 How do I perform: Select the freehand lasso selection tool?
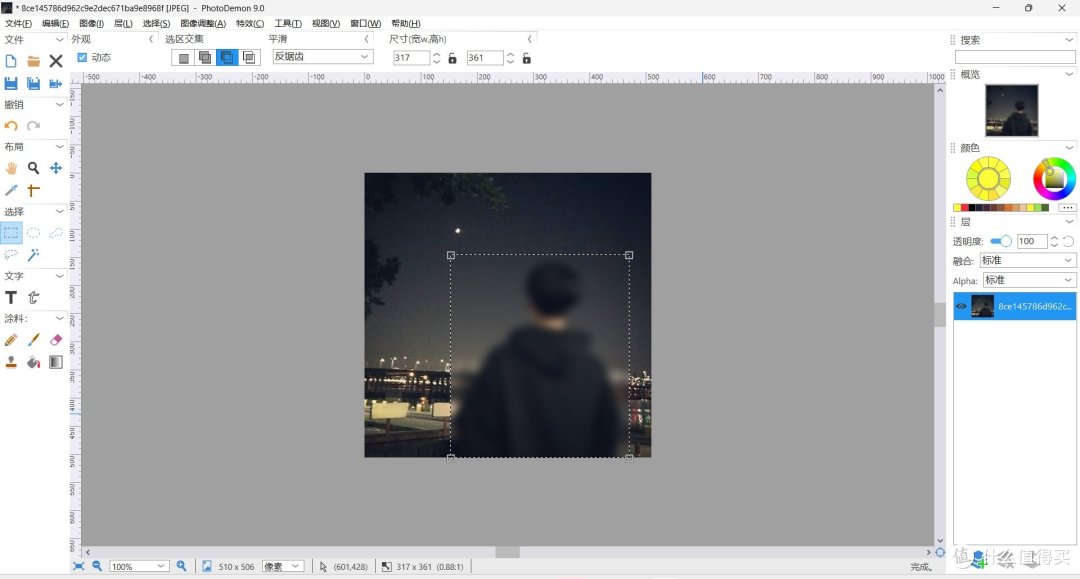[11, 255]
